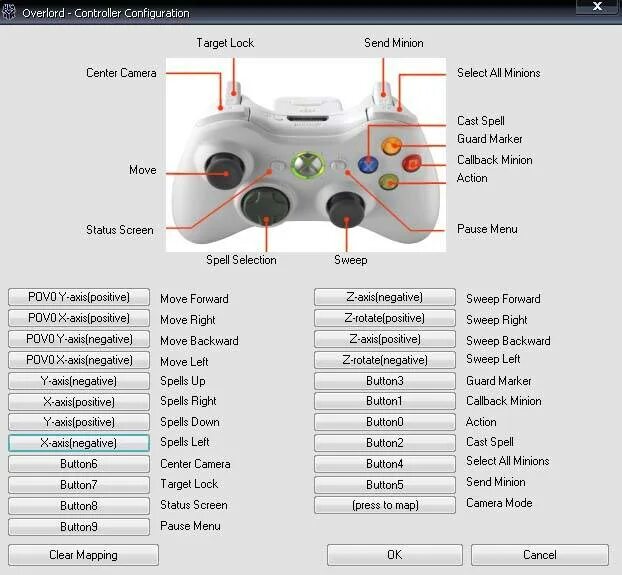Remap Move Backward button POV0 Y-axis(negative)
Viewport: 622px width, 575px height.
[79, 339]
